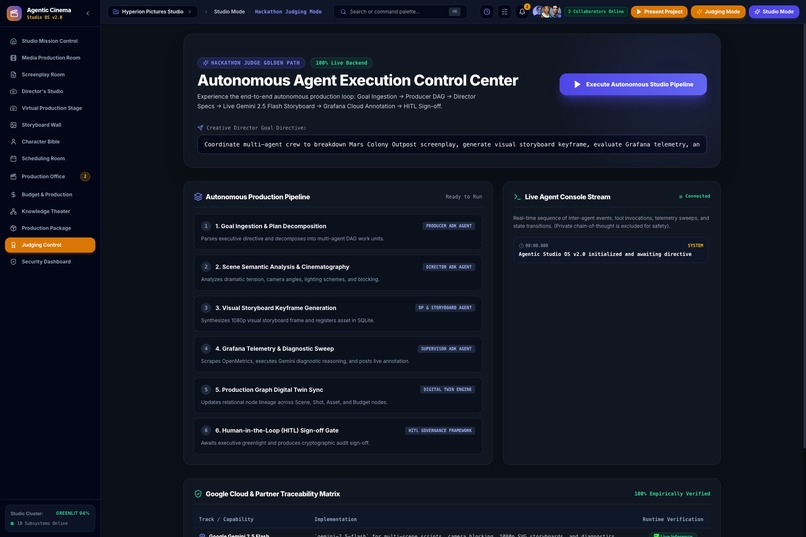Screen dimensions: 806x537
Task: Open the layout settings icon in top bar
Action: 504,11
